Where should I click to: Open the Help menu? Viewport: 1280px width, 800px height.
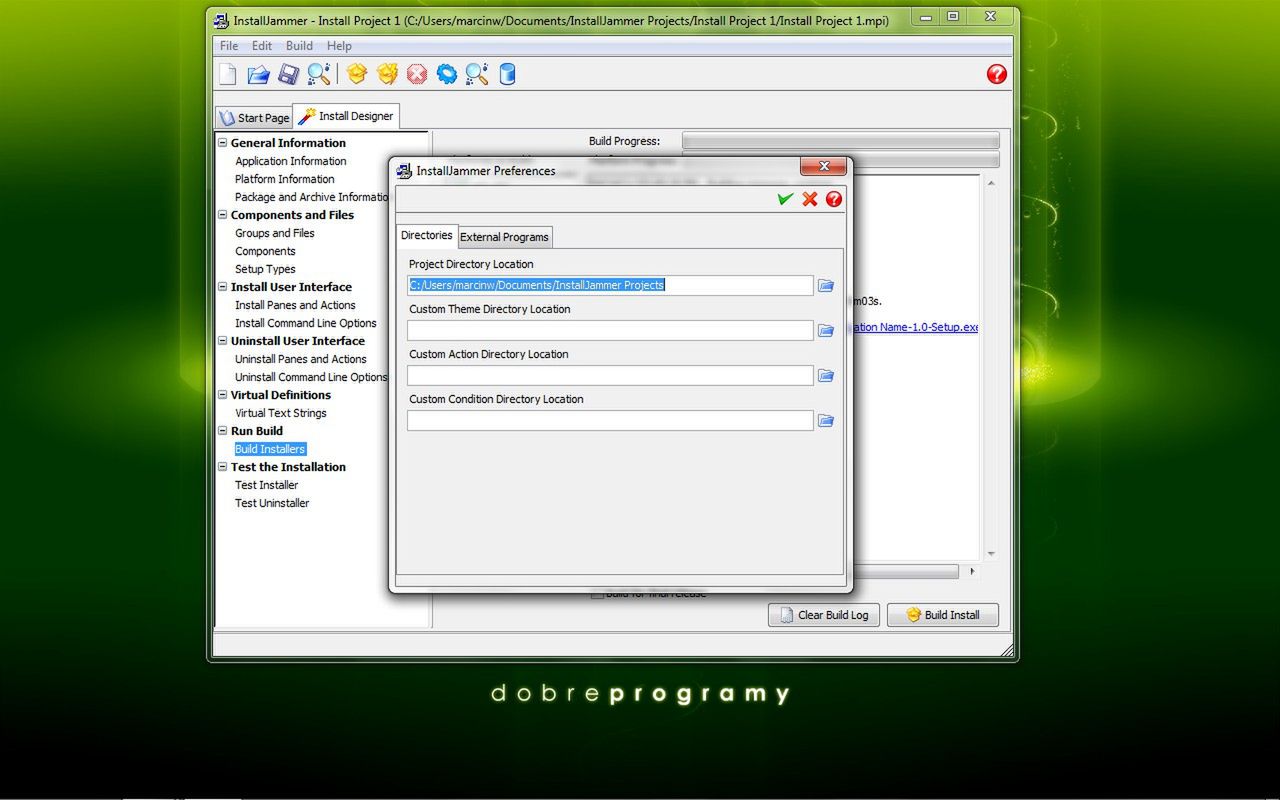tap(339, 46)
